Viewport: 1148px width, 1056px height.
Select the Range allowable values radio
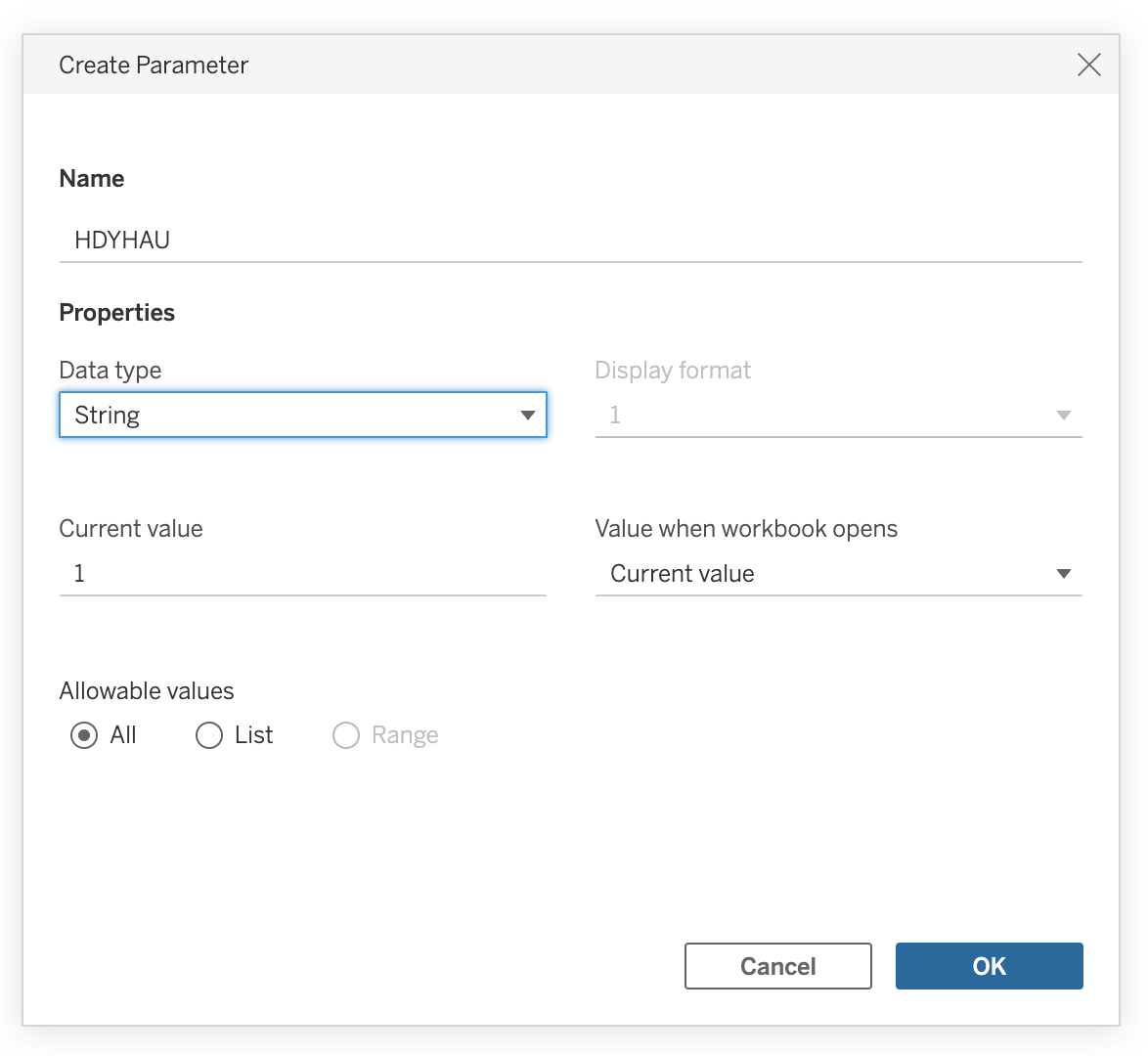346,735
